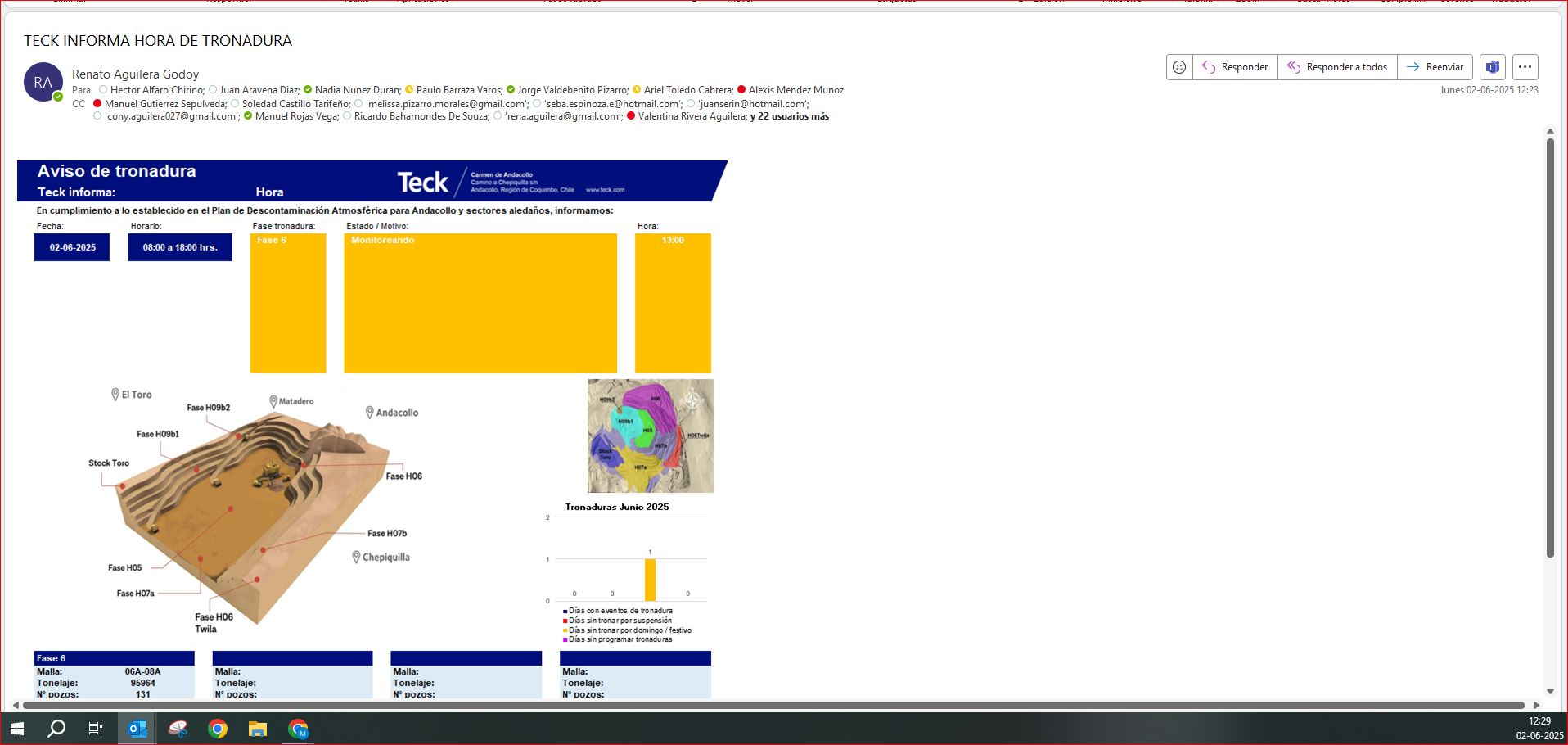
Task: Click the RA sender avatar
Action: pyautogui.click(x=43, y=82)
